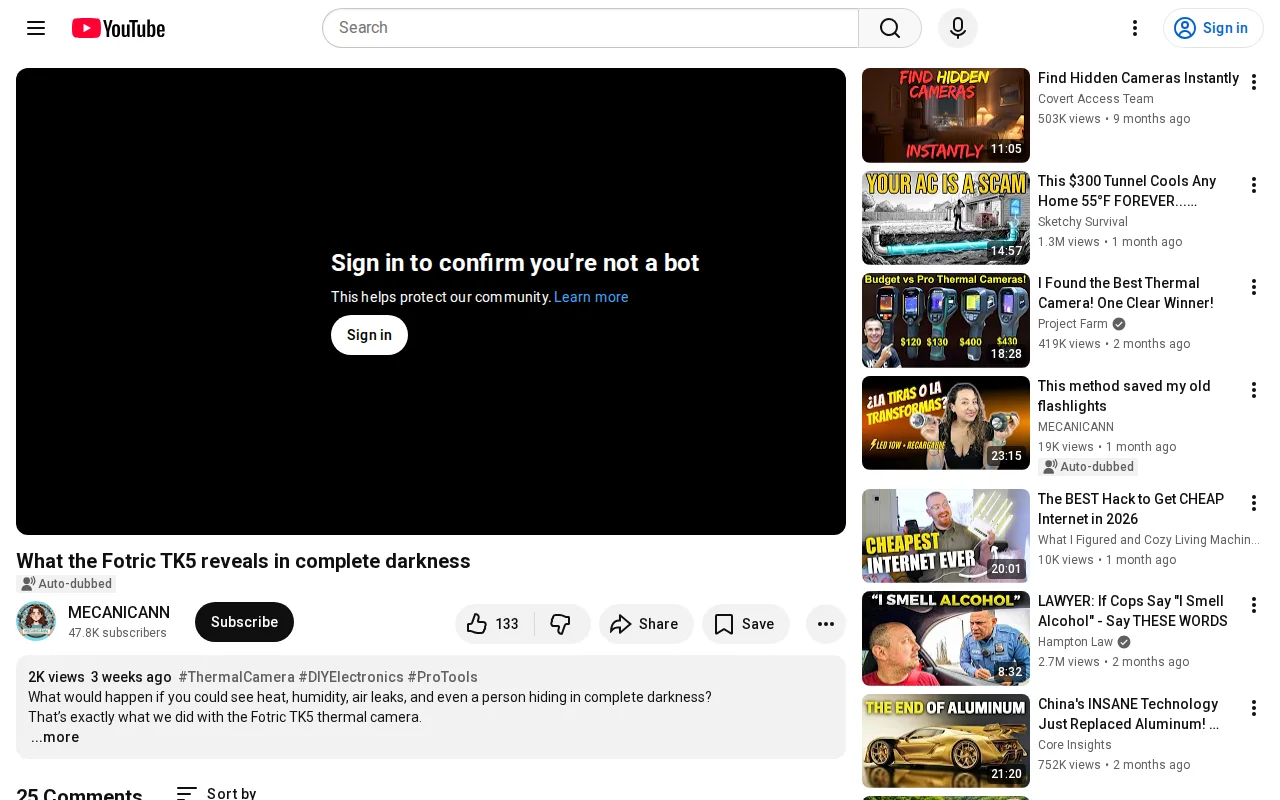Open options for Find Hidden Cameras video
The image size is (1280, 800).
click(1253, 82)
